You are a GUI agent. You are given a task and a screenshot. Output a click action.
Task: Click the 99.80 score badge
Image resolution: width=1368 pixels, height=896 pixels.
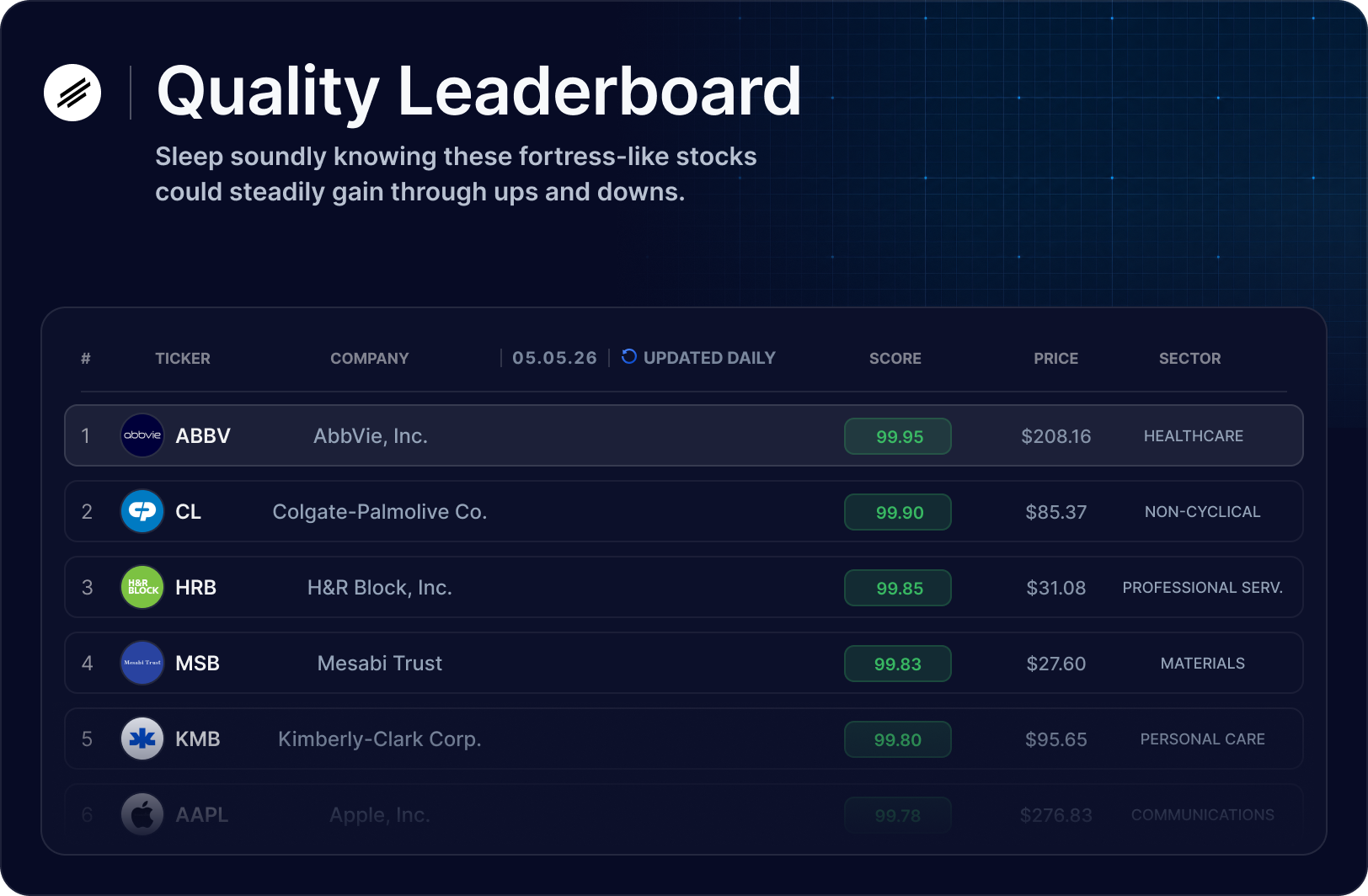click(898, 739)
